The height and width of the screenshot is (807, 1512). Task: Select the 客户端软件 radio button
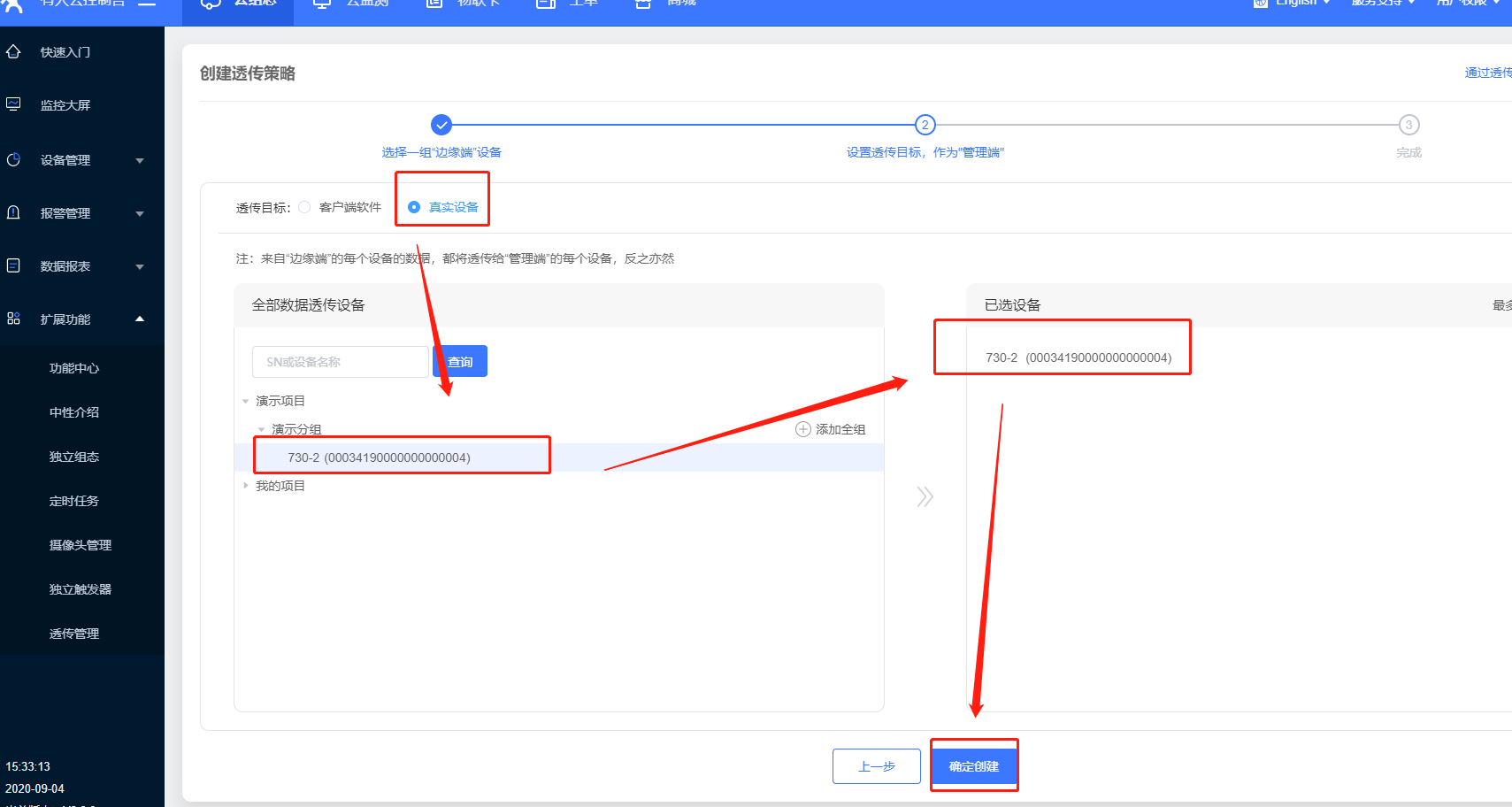coord(304,207)
